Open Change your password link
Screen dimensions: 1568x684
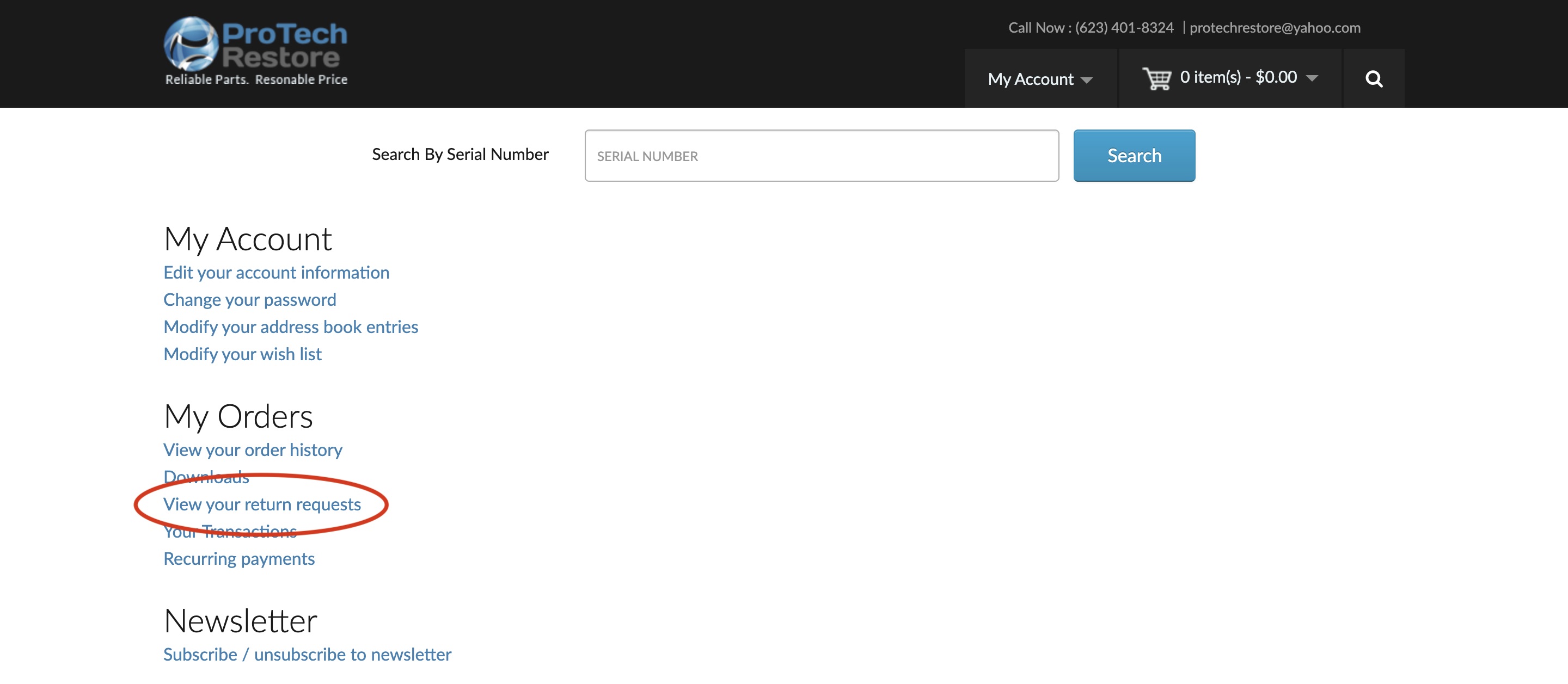coord(249,299)
